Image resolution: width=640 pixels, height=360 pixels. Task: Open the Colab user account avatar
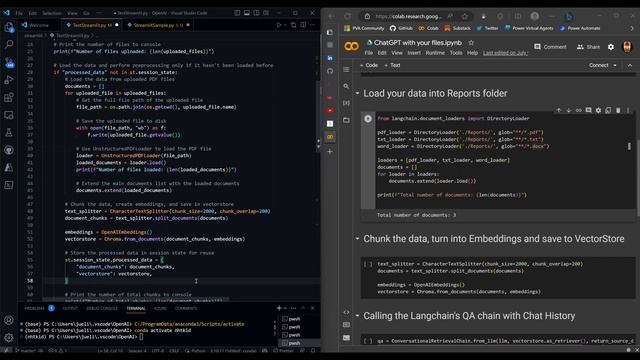click(627, 47)
